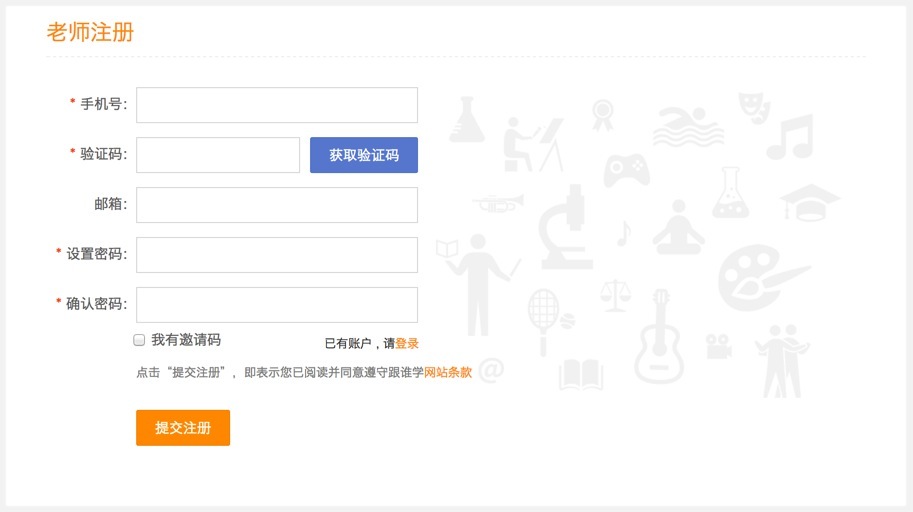Tick the 我有邀请码 checkbox
913x512 pixels.
139,340
